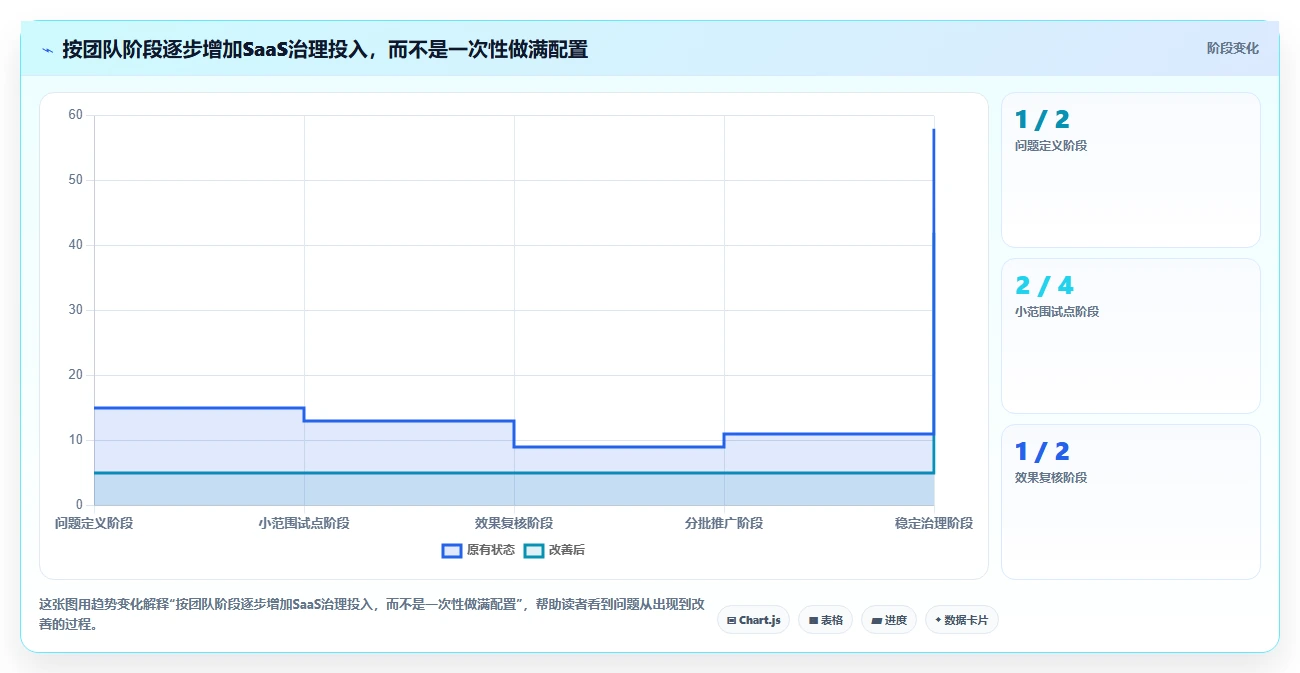Viewport: 1300px width, 673px height.
Task: Click the Chart.js tag pill
Action: [x=753, y=620]
